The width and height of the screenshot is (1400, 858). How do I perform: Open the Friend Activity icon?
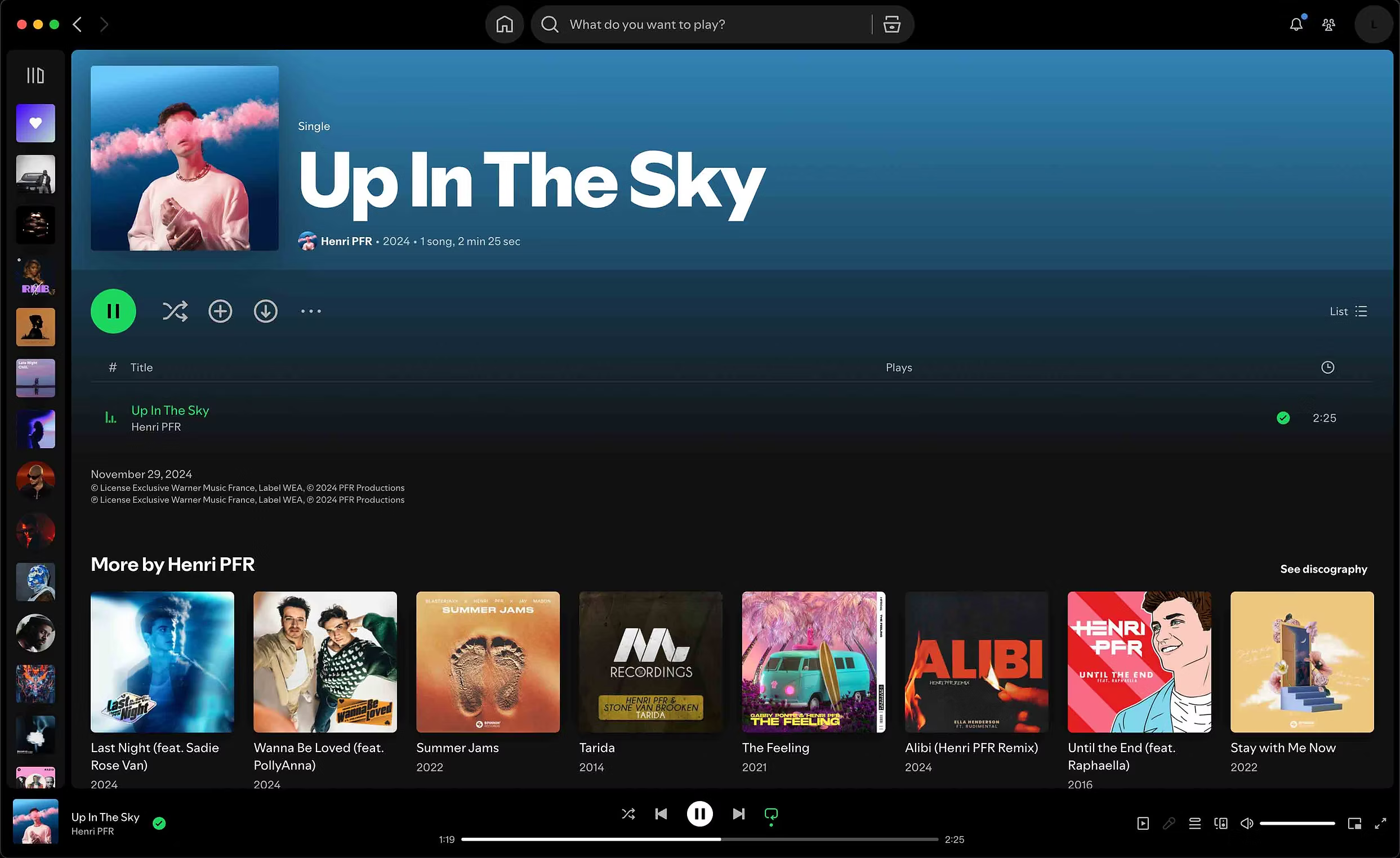click(1328, 24)
